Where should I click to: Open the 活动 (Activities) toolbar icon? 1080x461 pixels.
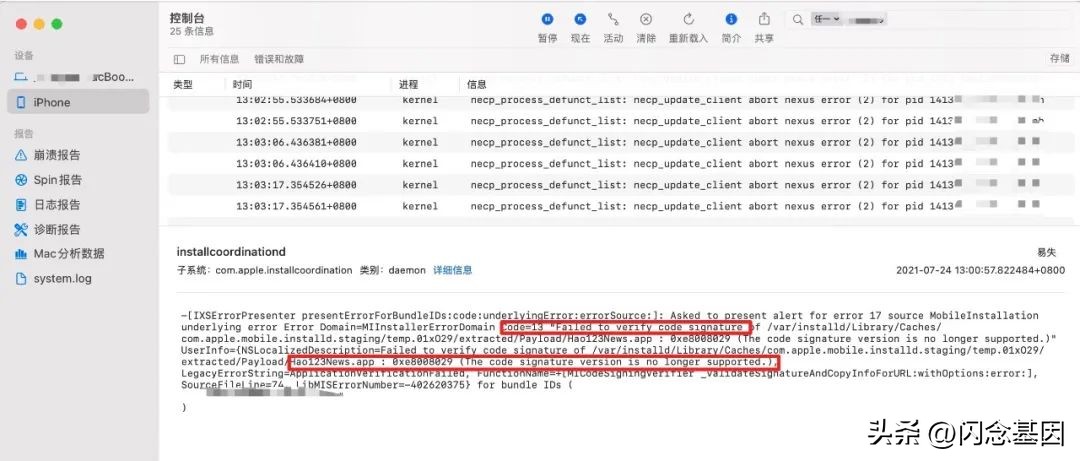(613, 19)
